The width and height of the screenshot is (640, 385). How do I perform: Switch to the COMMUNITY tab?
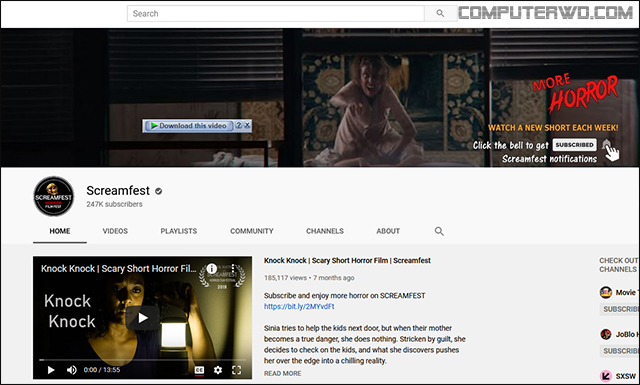click(252, 231)
